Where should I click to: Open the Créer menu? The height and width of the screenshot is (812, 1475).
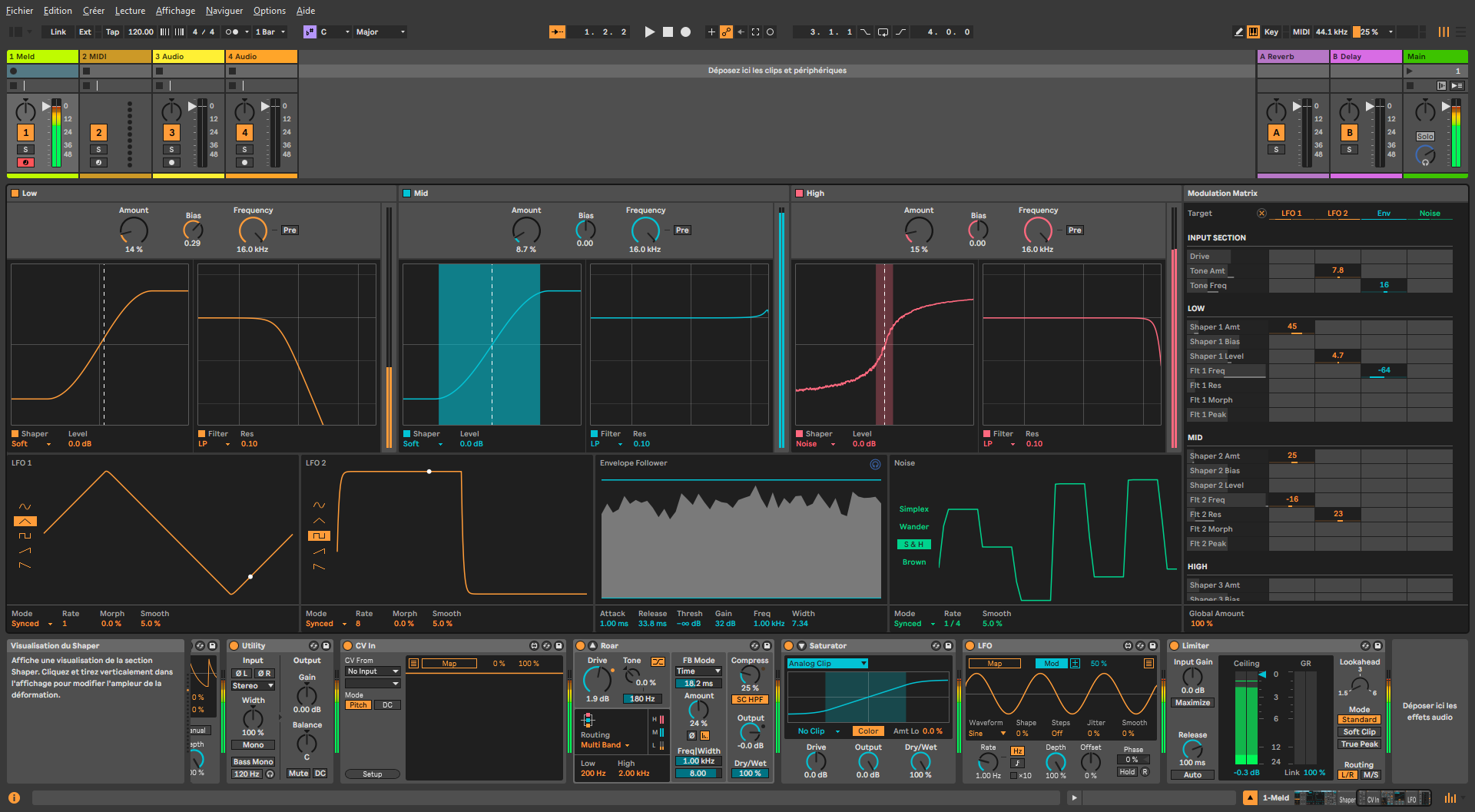[94, 11]
